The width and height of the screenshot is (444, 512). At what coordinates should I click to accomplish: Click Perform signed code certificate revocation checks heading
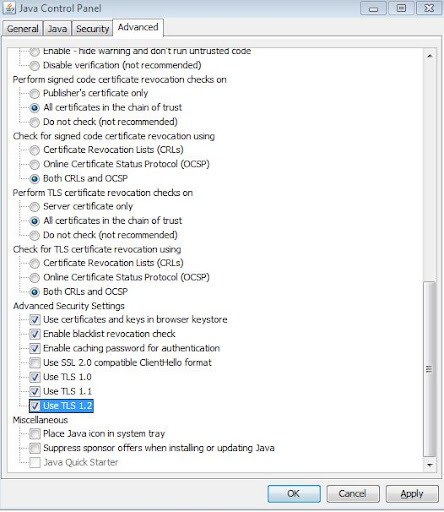pos(120,80)
